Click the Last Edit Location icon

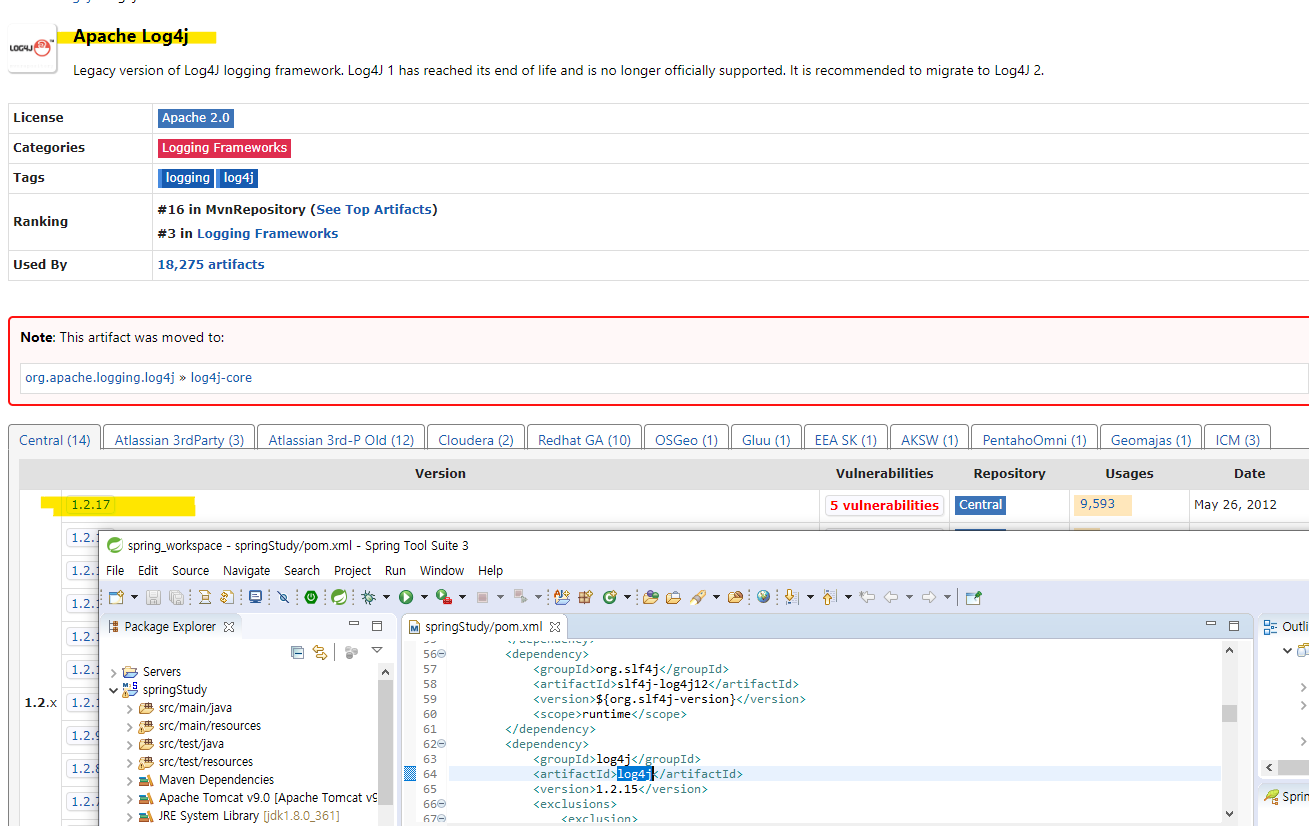(x=867, y=597)
